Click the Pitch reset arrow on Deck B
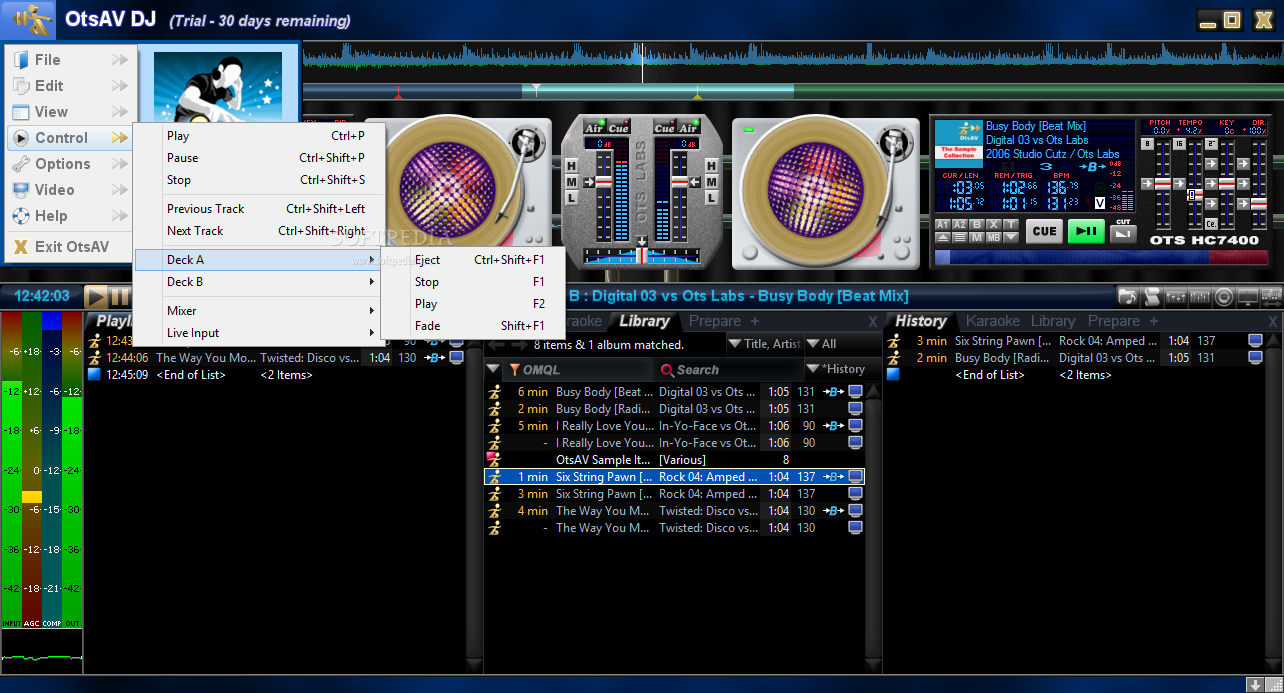 1147,184
